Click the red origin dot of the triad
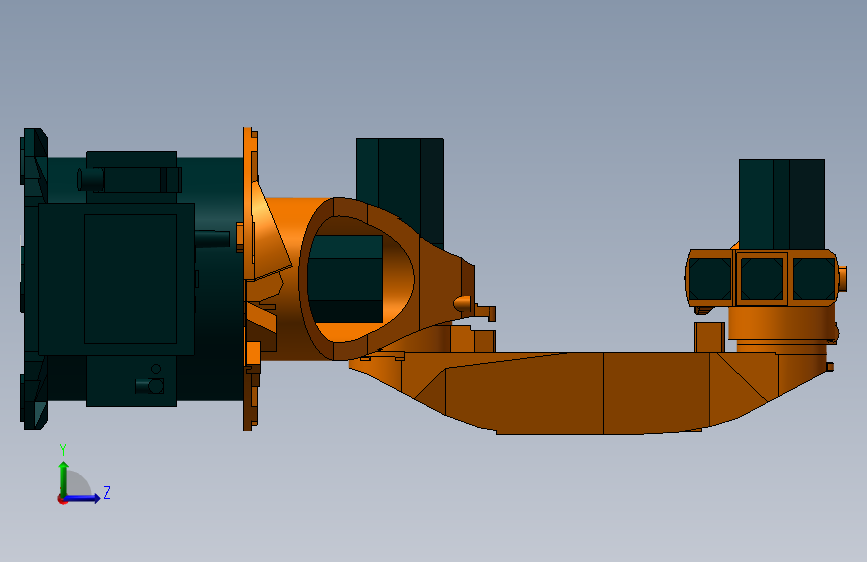 pyautogui.click(x=62, y=499)
